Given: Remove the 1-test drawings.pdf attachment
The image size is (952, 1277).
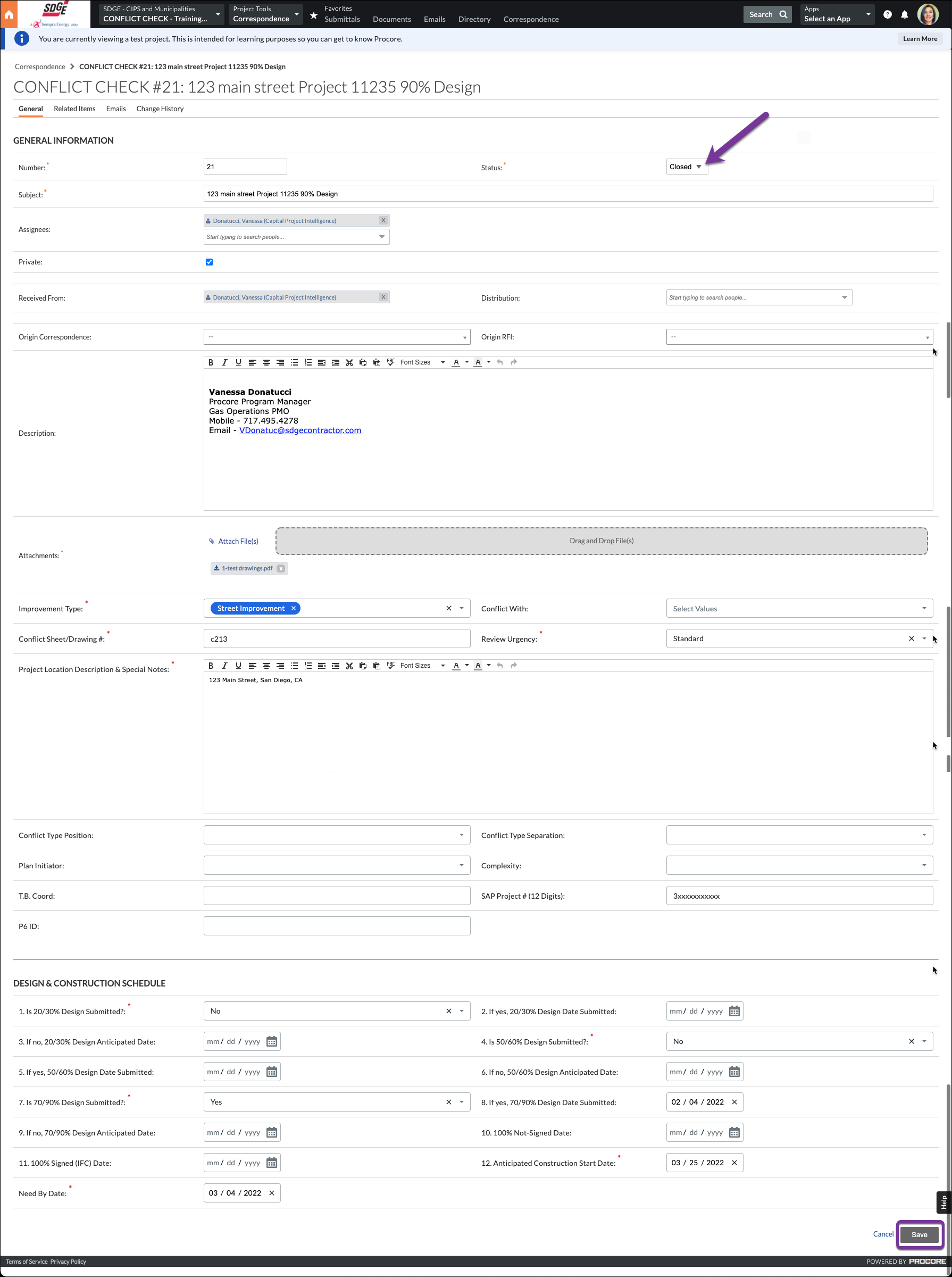Looking at the screenshot, I should [281, 568].
